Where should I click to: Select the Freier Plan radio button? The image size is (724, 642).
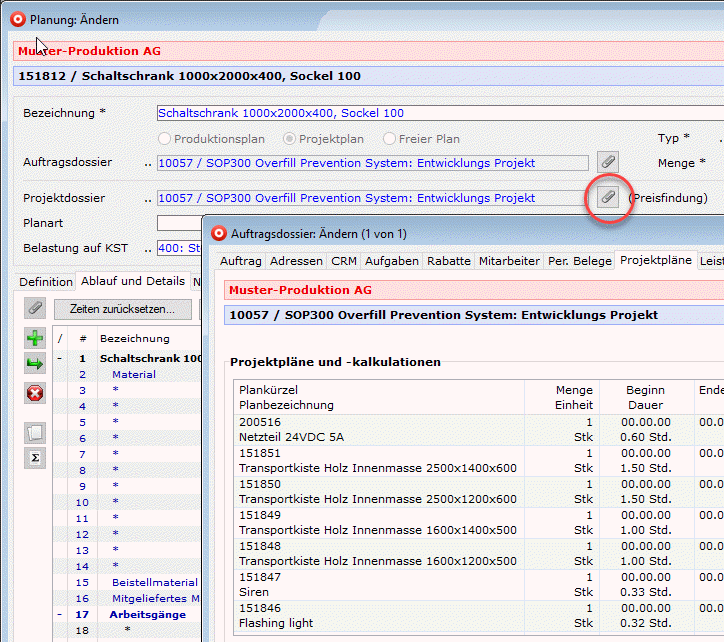click(x=390, y=139)
